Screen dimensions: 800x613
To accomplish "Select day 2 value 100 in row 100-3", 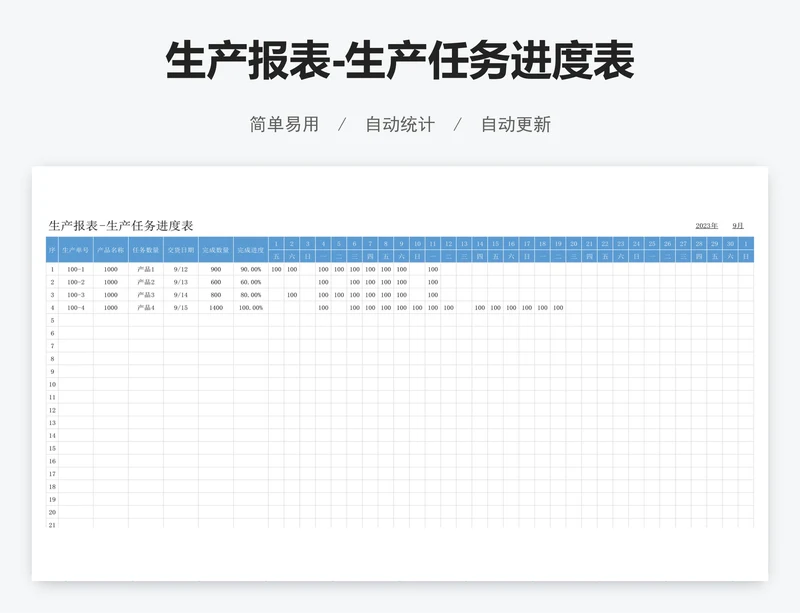I will click(292, 295).
